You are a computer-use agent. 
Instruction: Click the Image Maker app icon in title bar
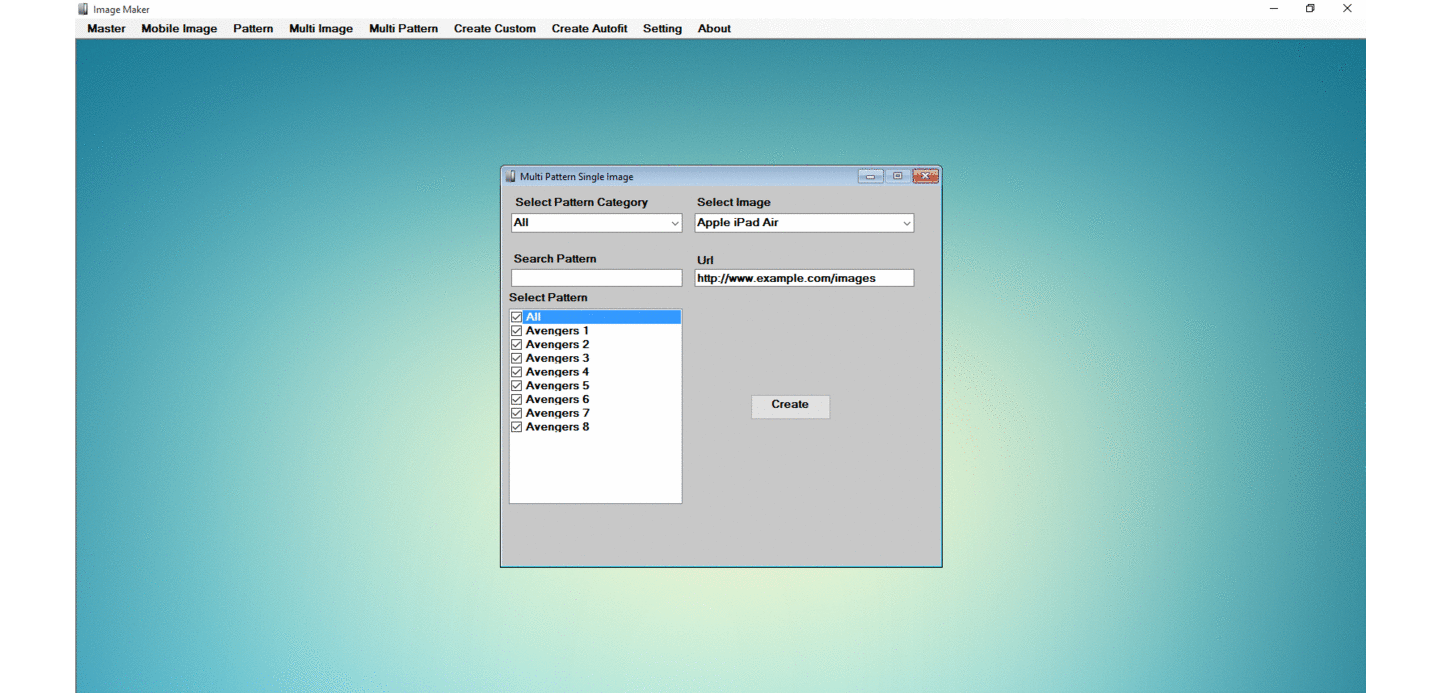click(x=84, y=9)
